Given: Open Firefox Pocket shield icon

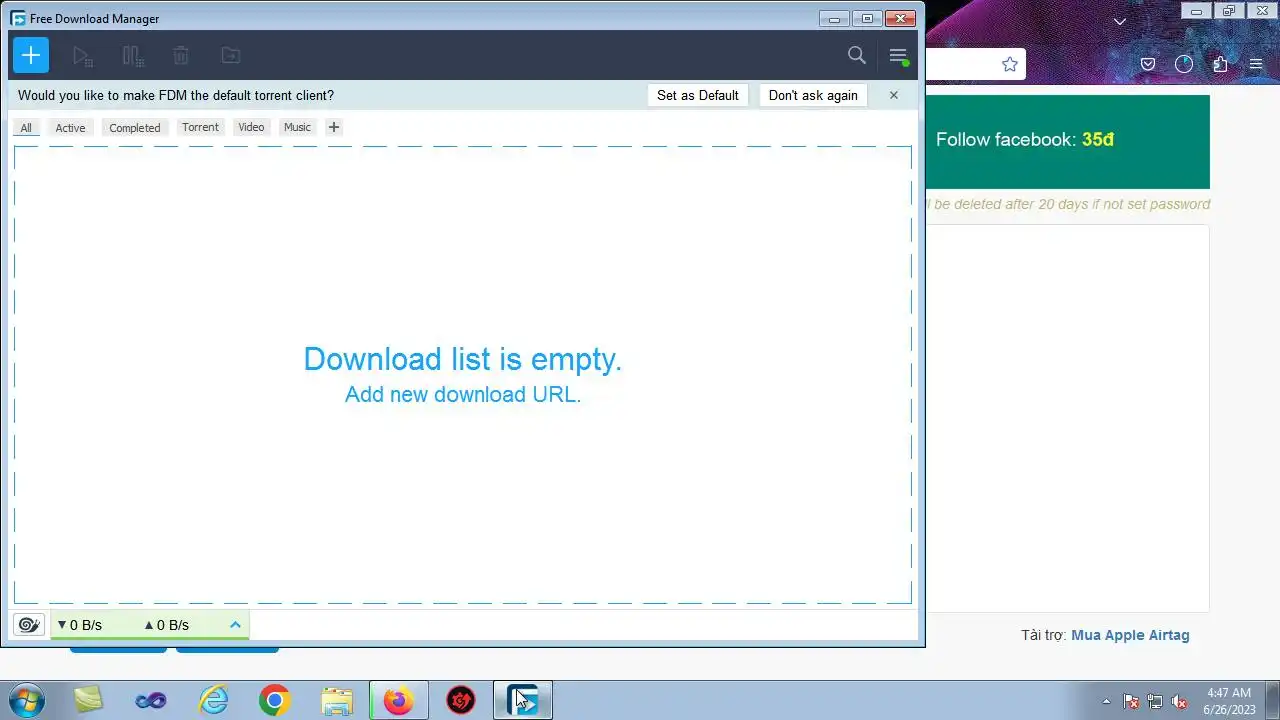Looking at the screenshot, I should (1148, 64).
